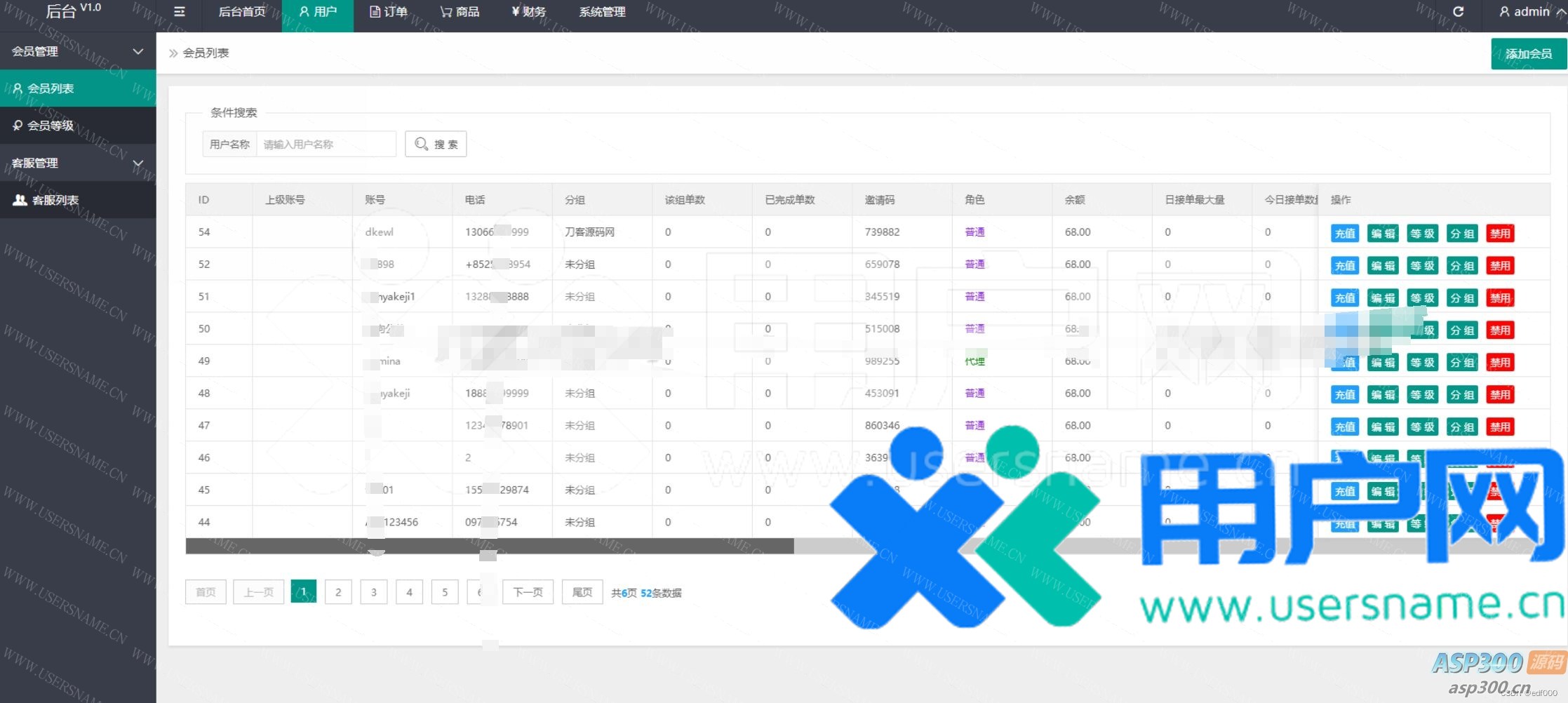The height and width of the screenshot is (703, 1568).
Task: Click 等级 for member ID 54
Action: coord(1423,234)
